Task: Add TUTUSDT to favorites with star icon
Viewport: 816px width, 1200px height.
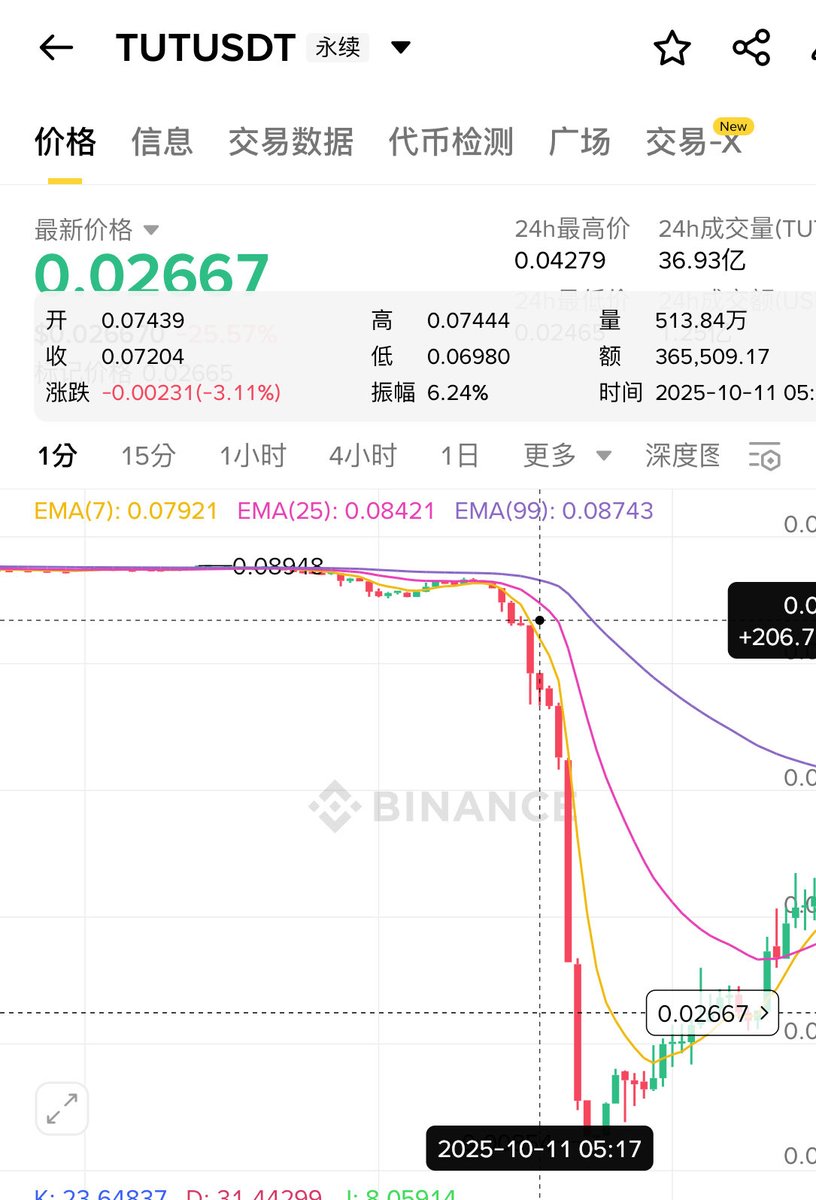Action: (672, 47)
